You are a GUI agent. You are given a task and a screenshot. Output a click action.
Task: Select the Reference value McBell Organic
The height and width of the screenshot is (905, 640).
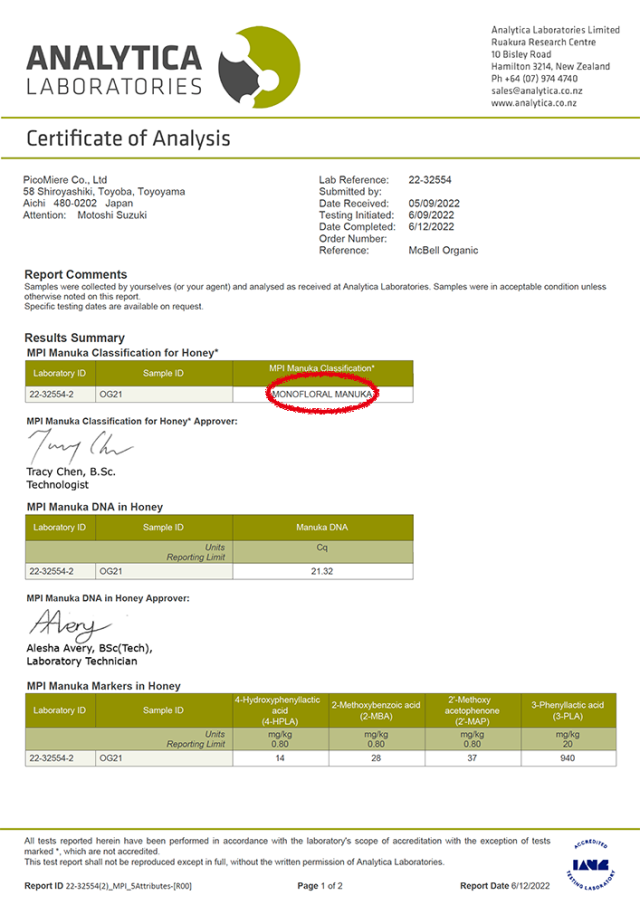coord(443,250)
